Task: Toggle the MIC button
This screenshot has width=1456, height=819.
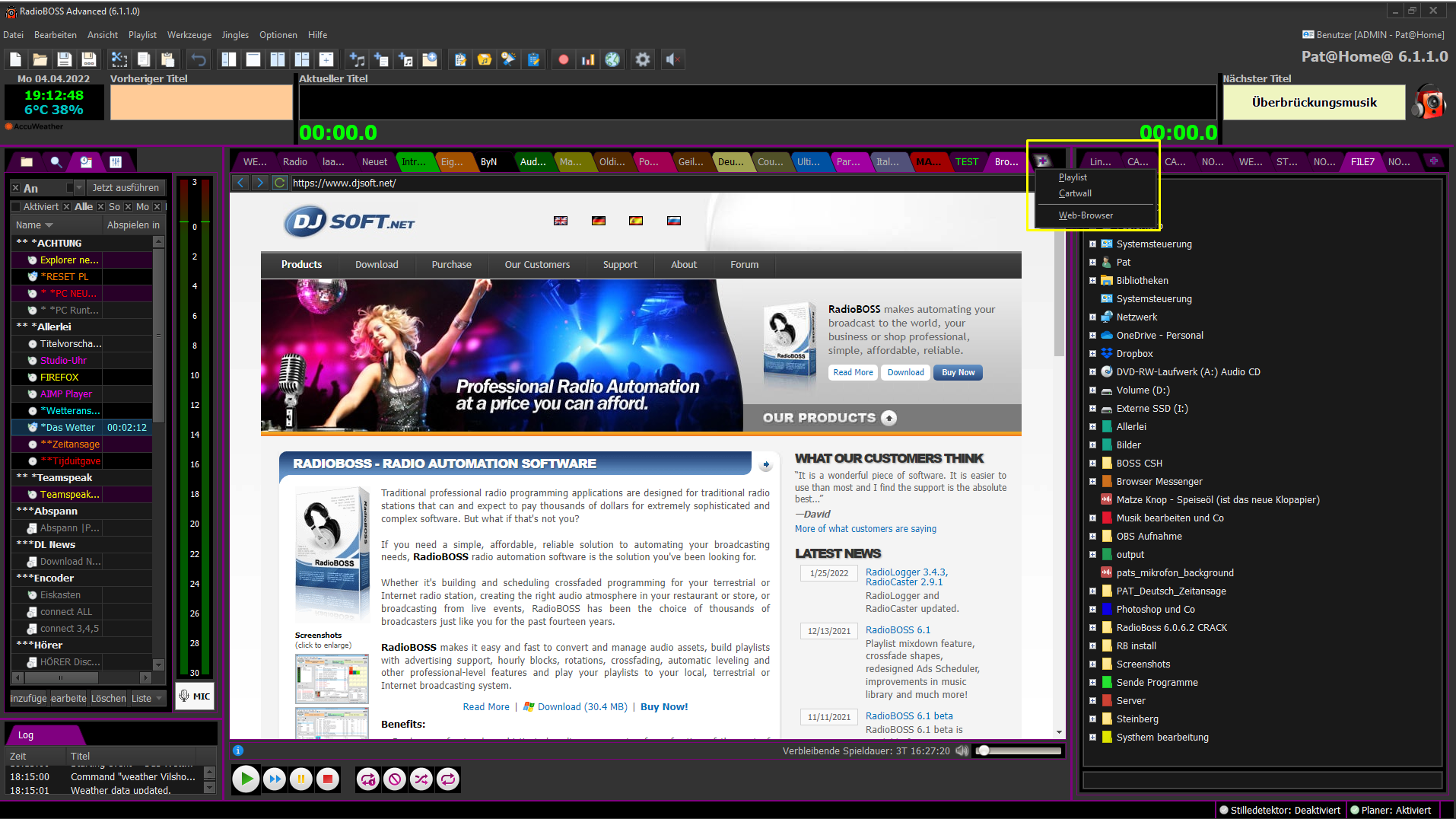Action: coord(195,696)
